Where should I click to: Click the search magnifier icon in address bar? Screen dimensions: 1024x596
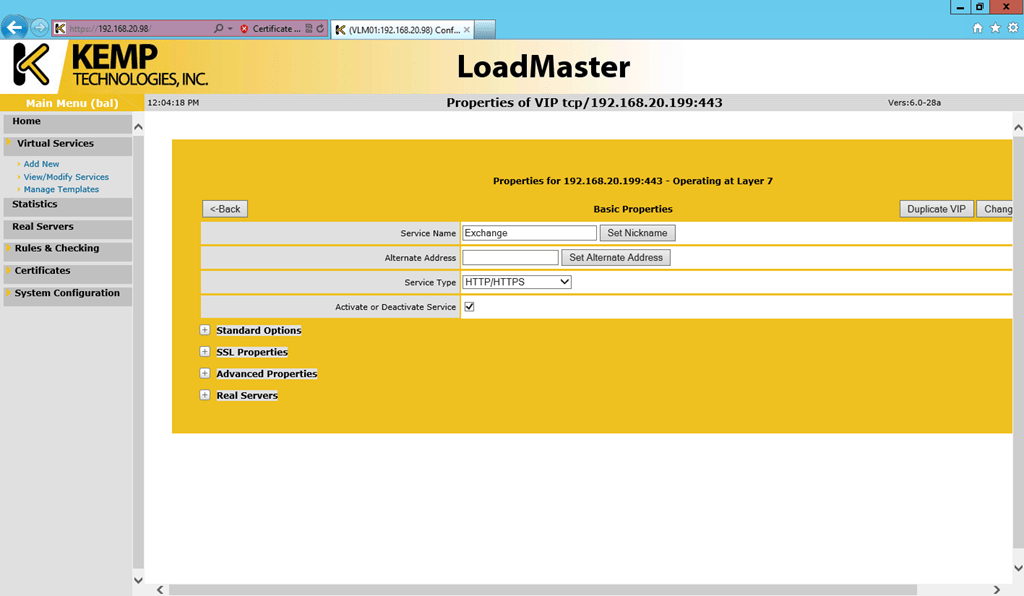(218, 29)
